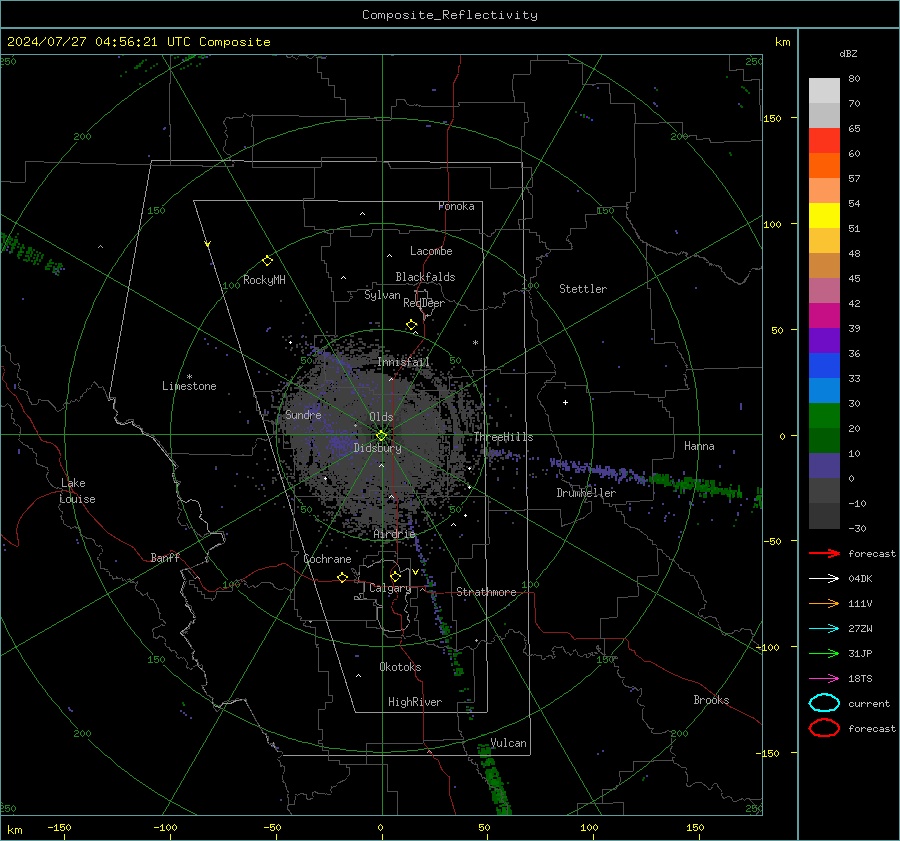This screenshot has height=841, width=900.
Task: Click the Innisfail city label
Action: click(404, 362)
